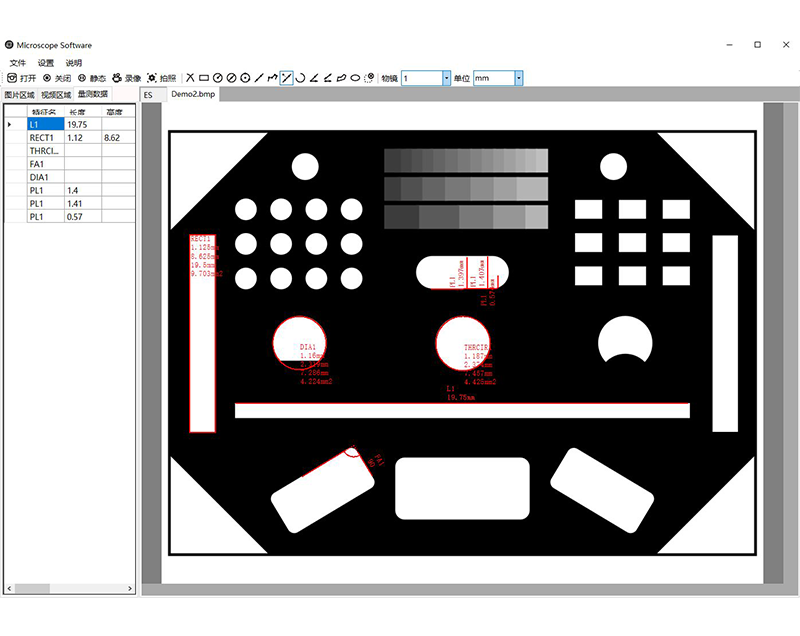Screen dimensions: 800x636
Task: Select the polyline measurement tool
Action: click(x=273, y=77)
